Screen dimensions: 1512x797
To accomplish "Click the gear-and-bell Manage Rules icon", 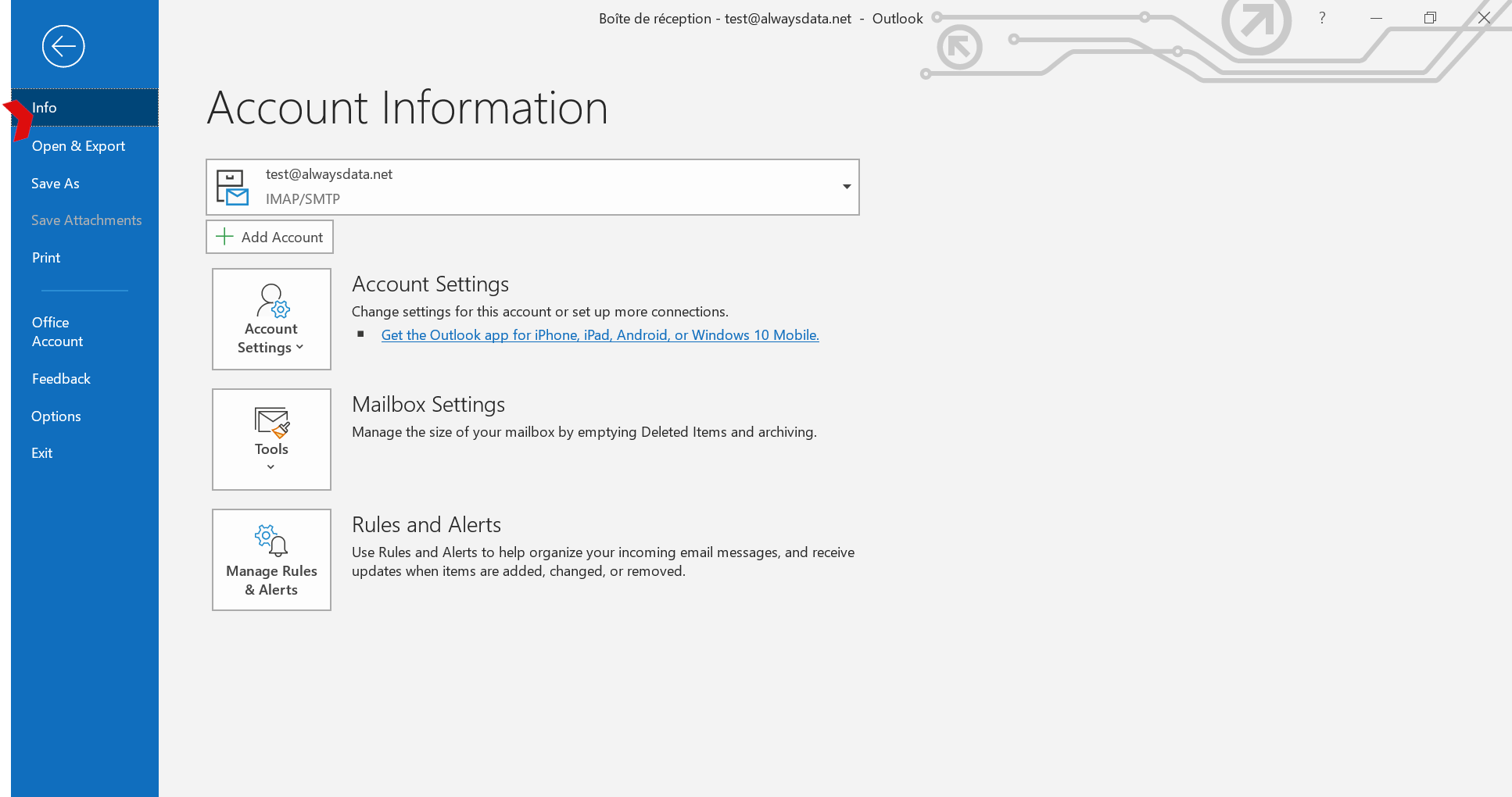I will (x=271, y=541).
